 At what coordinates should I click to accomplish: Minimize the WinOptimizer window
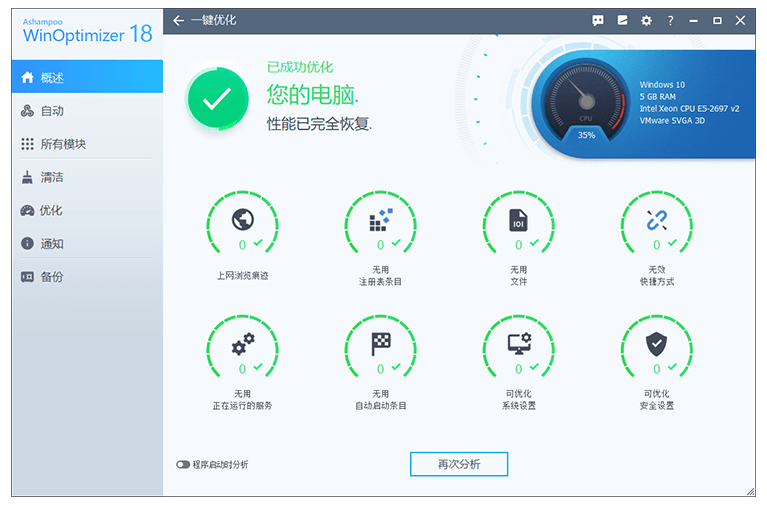(693, 21)
